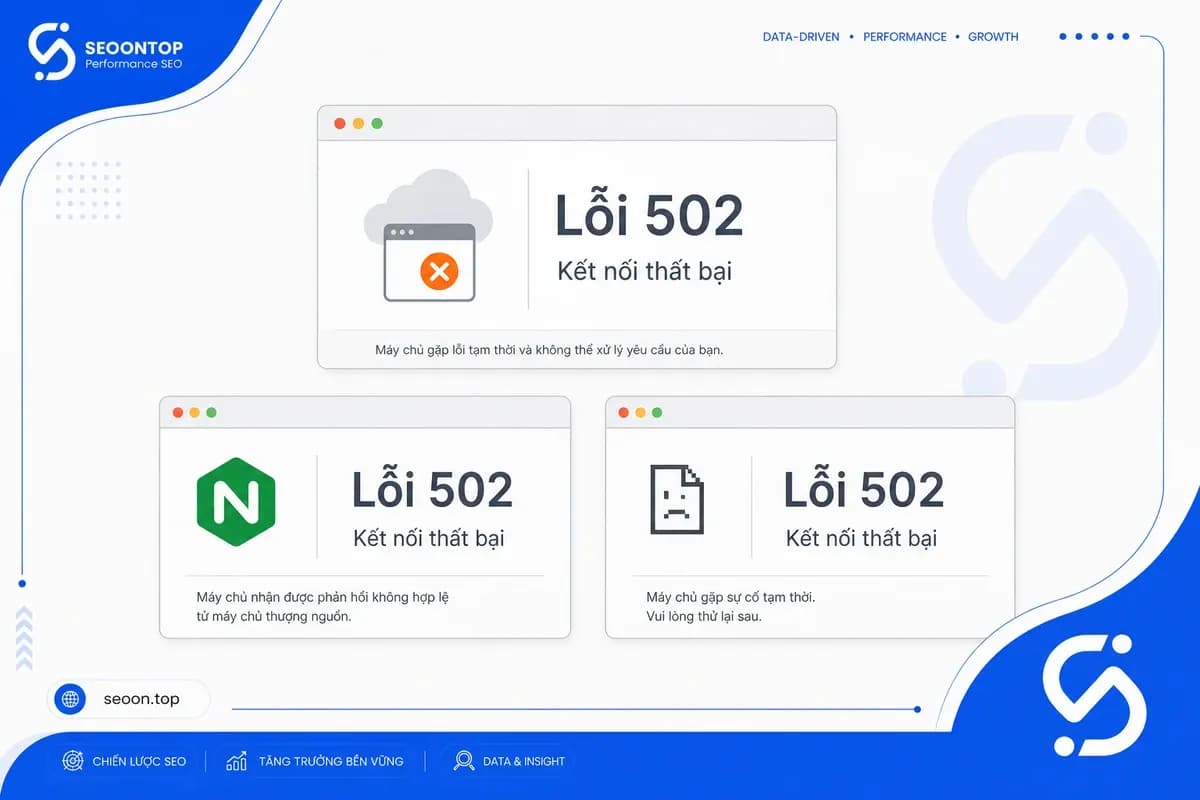Click yellow dot in Nginx error window
Screen dimensions: 1200x800
[195, 412]
